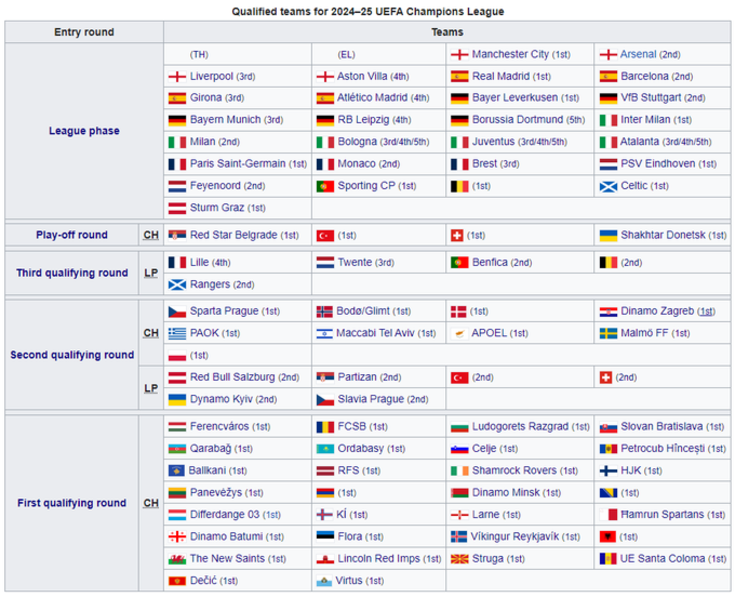Click North Macedonia flag beside Struga
This screenshot has height=597, width=735.
point(459,559)
